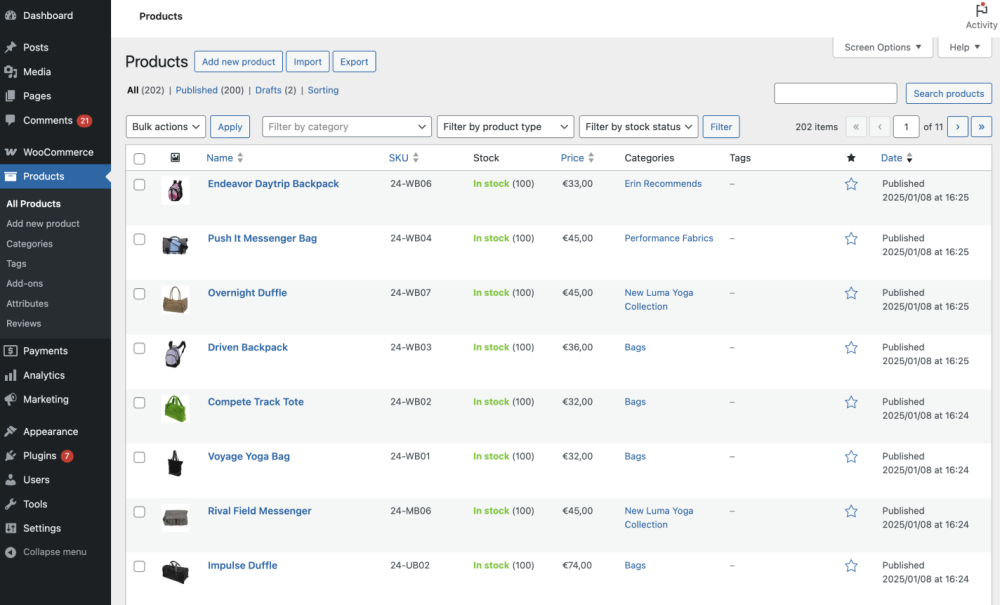This screenshot has height=605, width=1000.
Task: Click the Media library icon
Action: pos(10,71)
